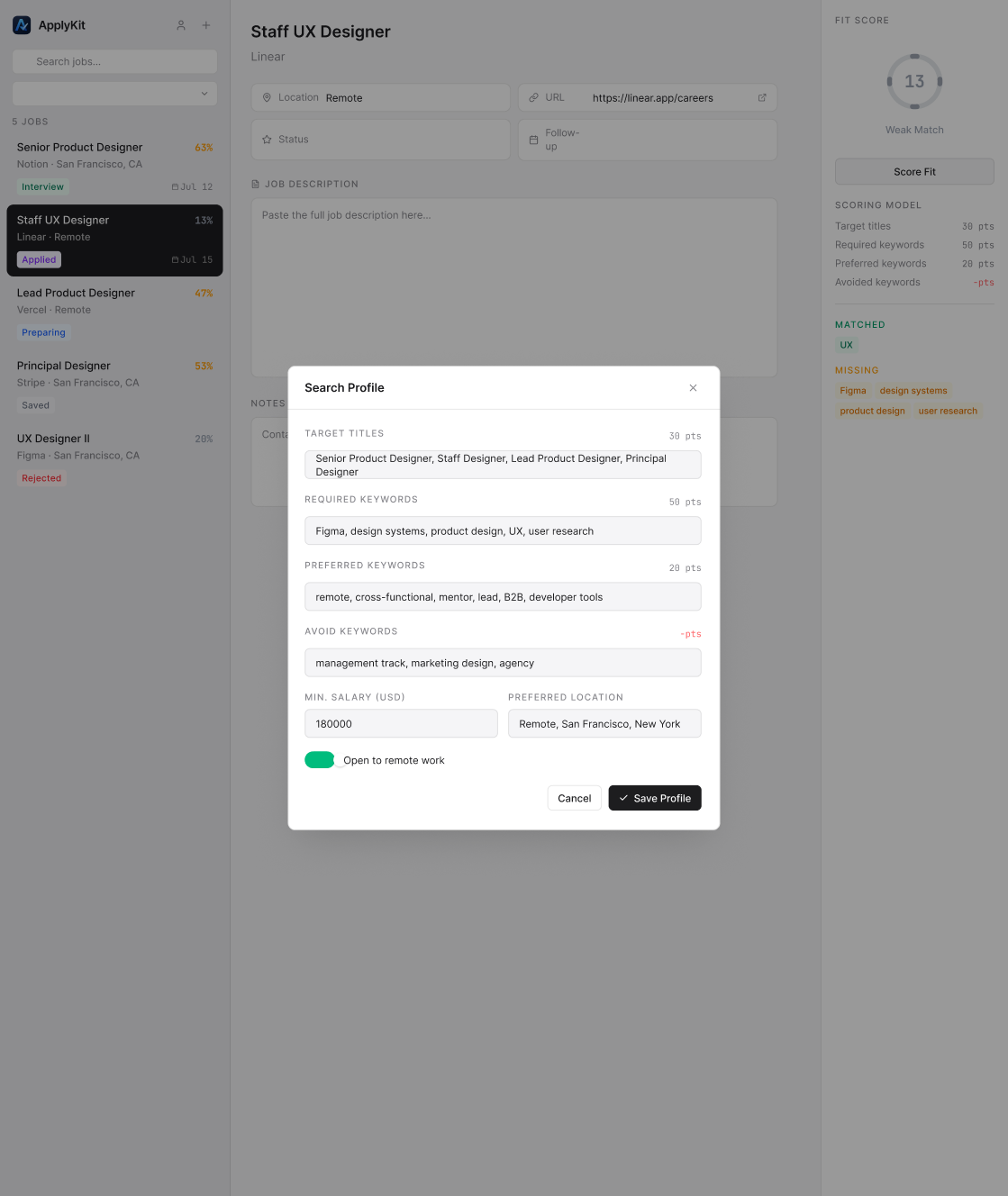Image resolution: width=1008 pixels, height=1196 pixels.
Task: Click the Required keywords scoring row
Action: 914,245
